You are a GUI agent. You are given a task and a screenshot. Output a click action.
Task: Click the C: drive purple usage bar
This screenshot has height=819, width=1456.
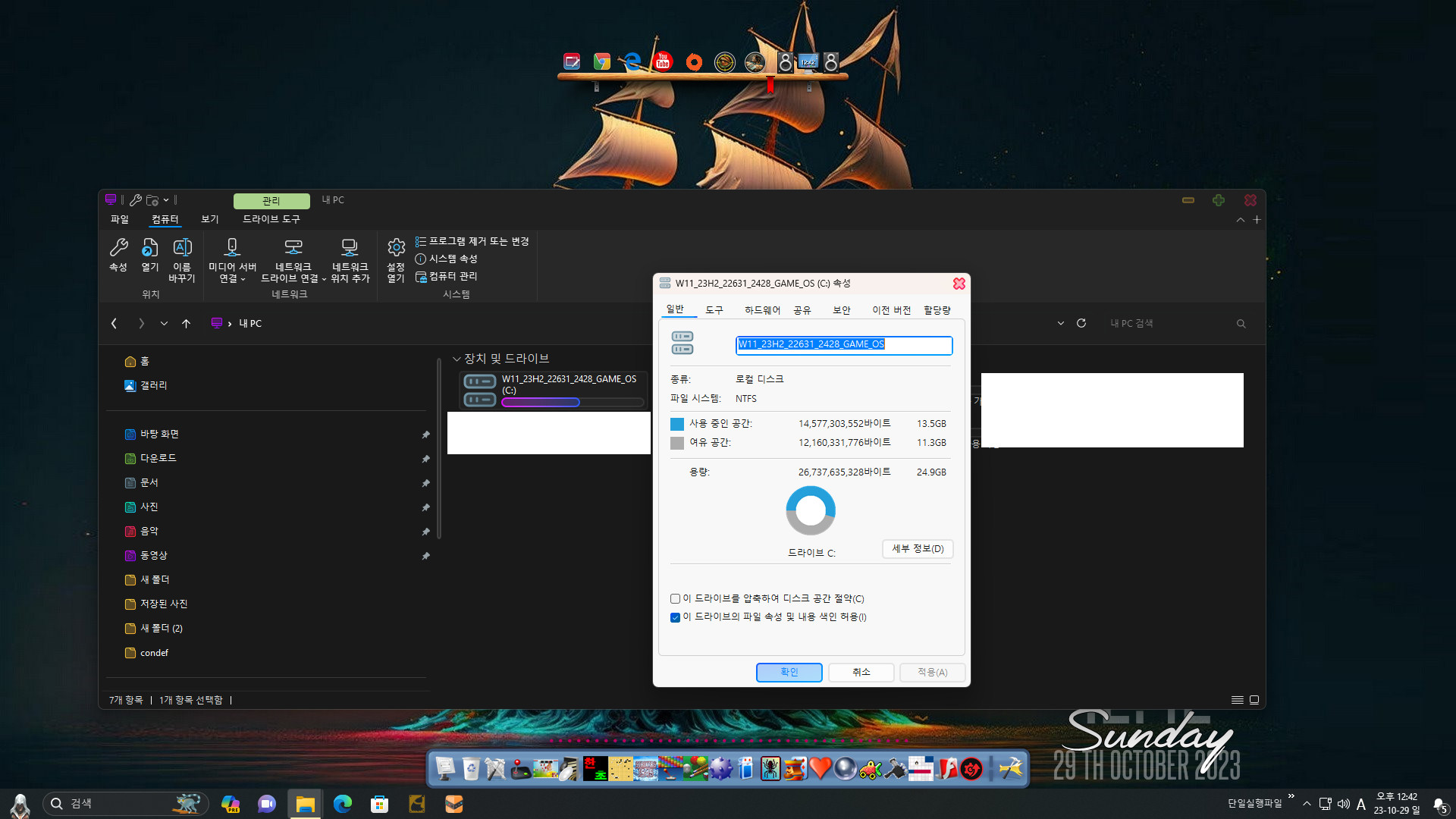click(x=573, y=403)
